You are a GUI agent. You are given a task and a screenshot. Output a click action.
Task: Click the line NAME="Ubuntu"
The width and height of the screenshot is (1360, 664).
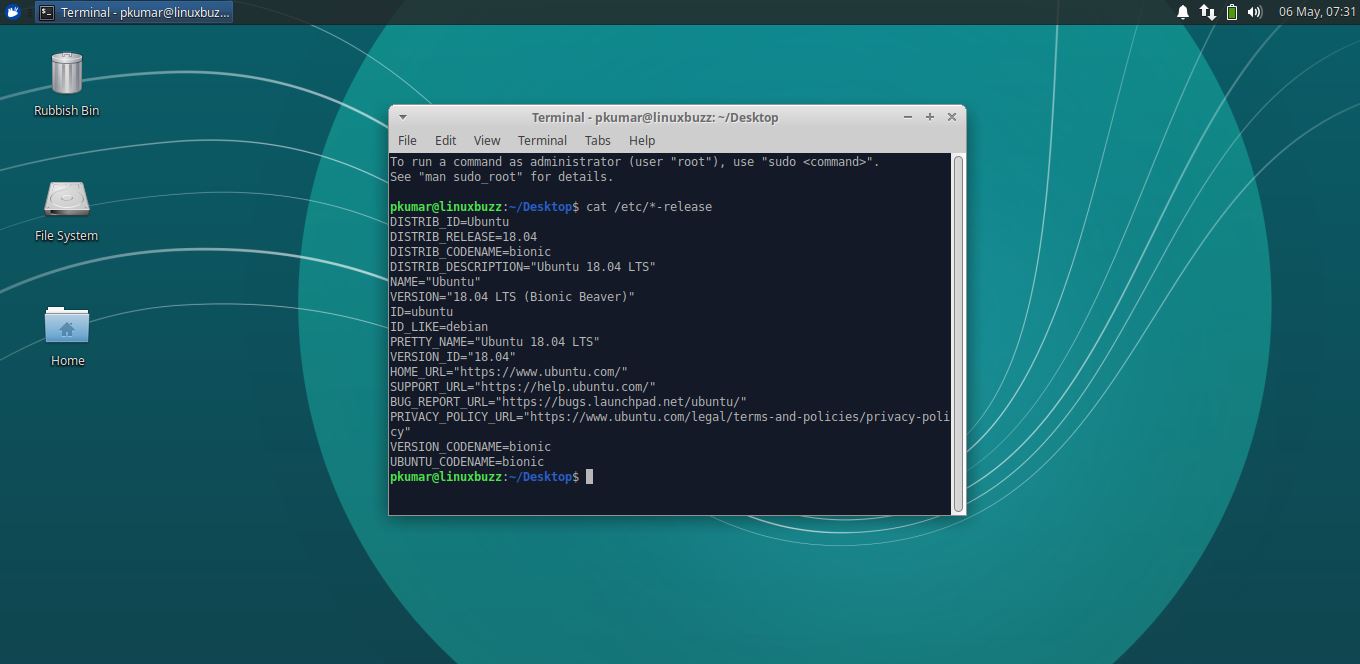(x=435, y=282)
